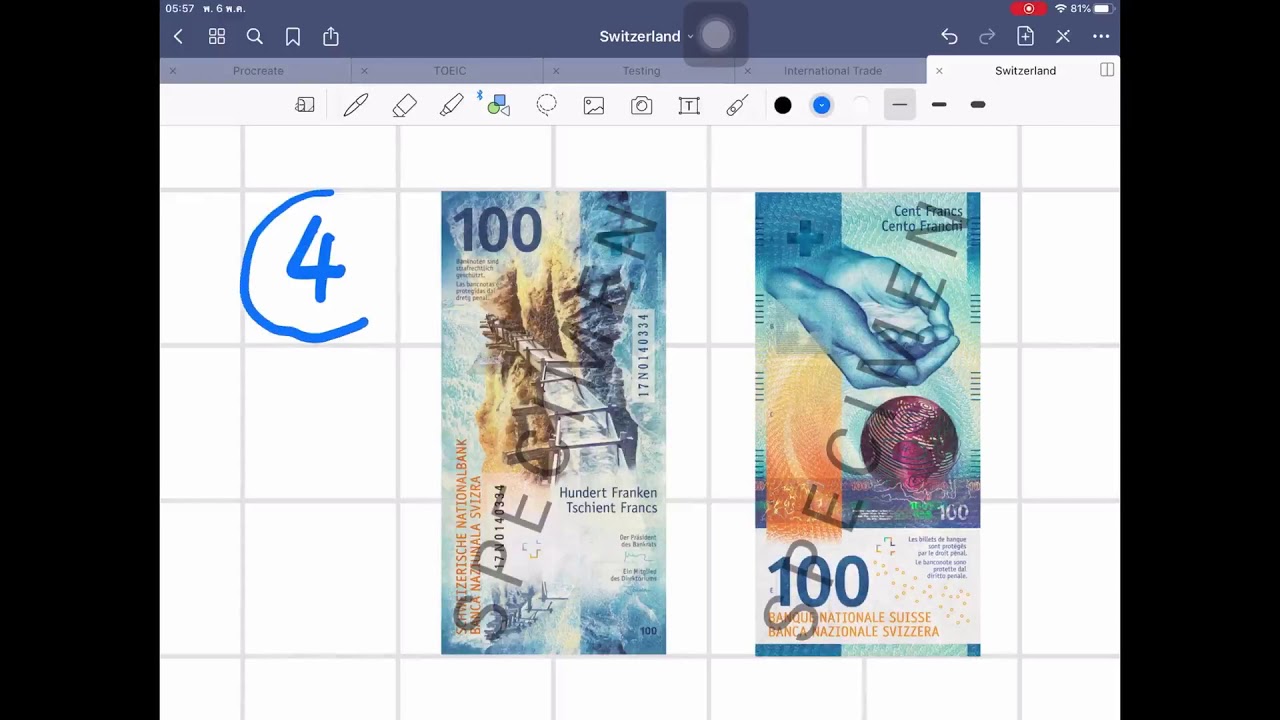Close the TOEIC tab
Screen dimensions: 1280x720
[364, 71]
